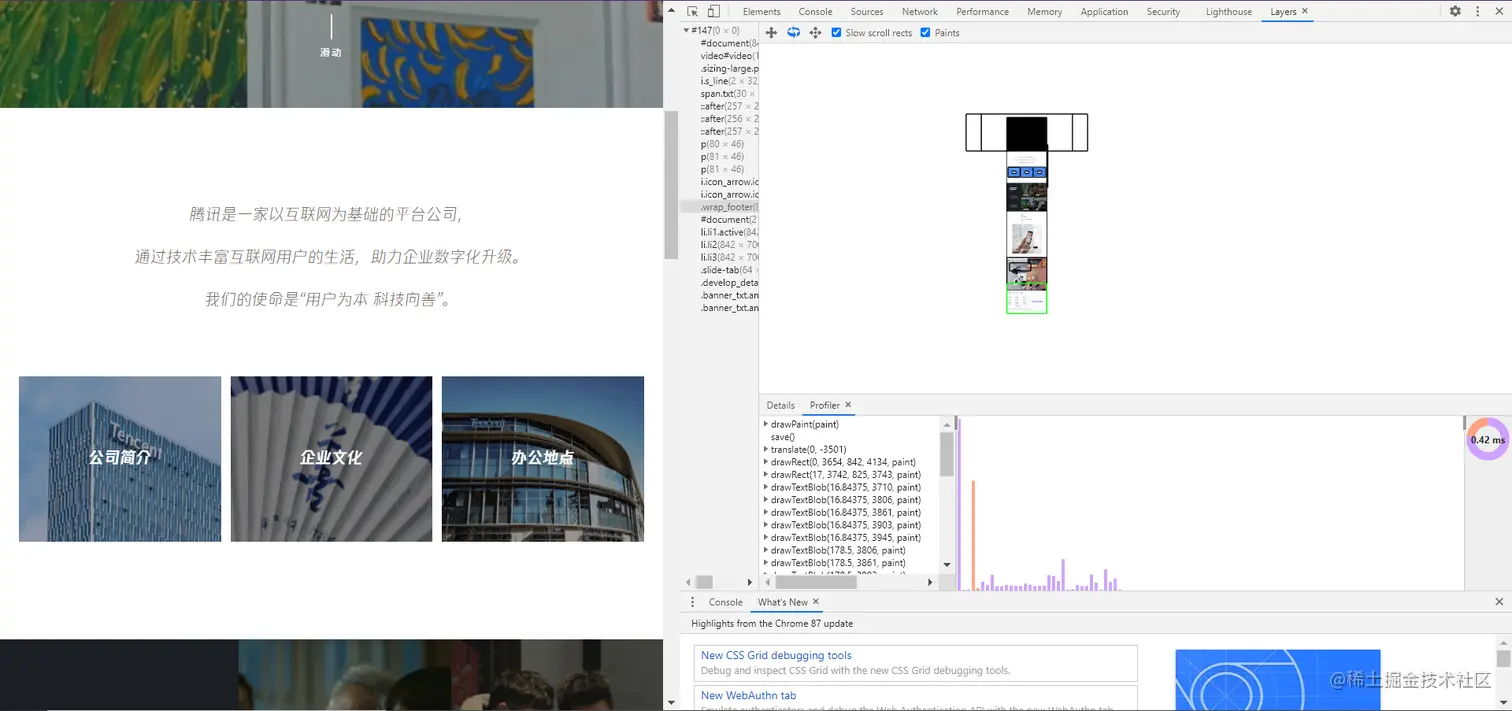Uncheck Slow scroll rects checkbox

(x=836, y=33)
